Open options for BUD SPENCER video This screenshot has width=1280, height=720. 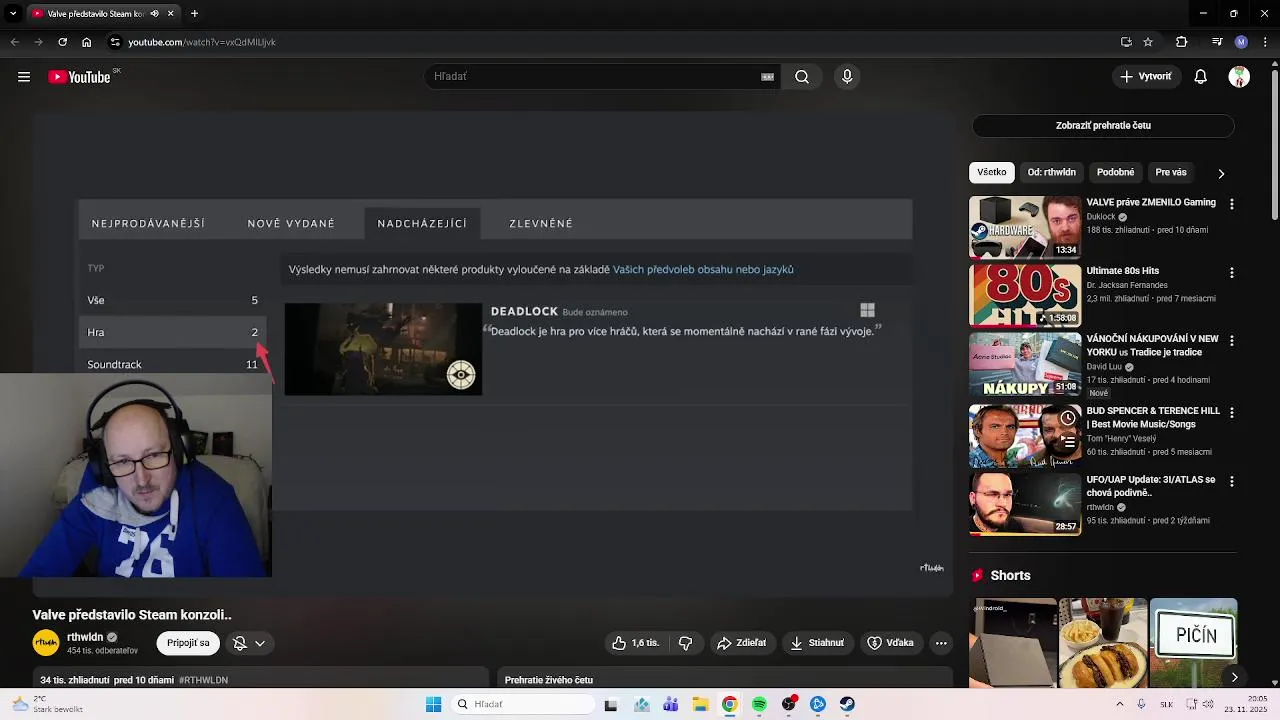(1231, 412)
